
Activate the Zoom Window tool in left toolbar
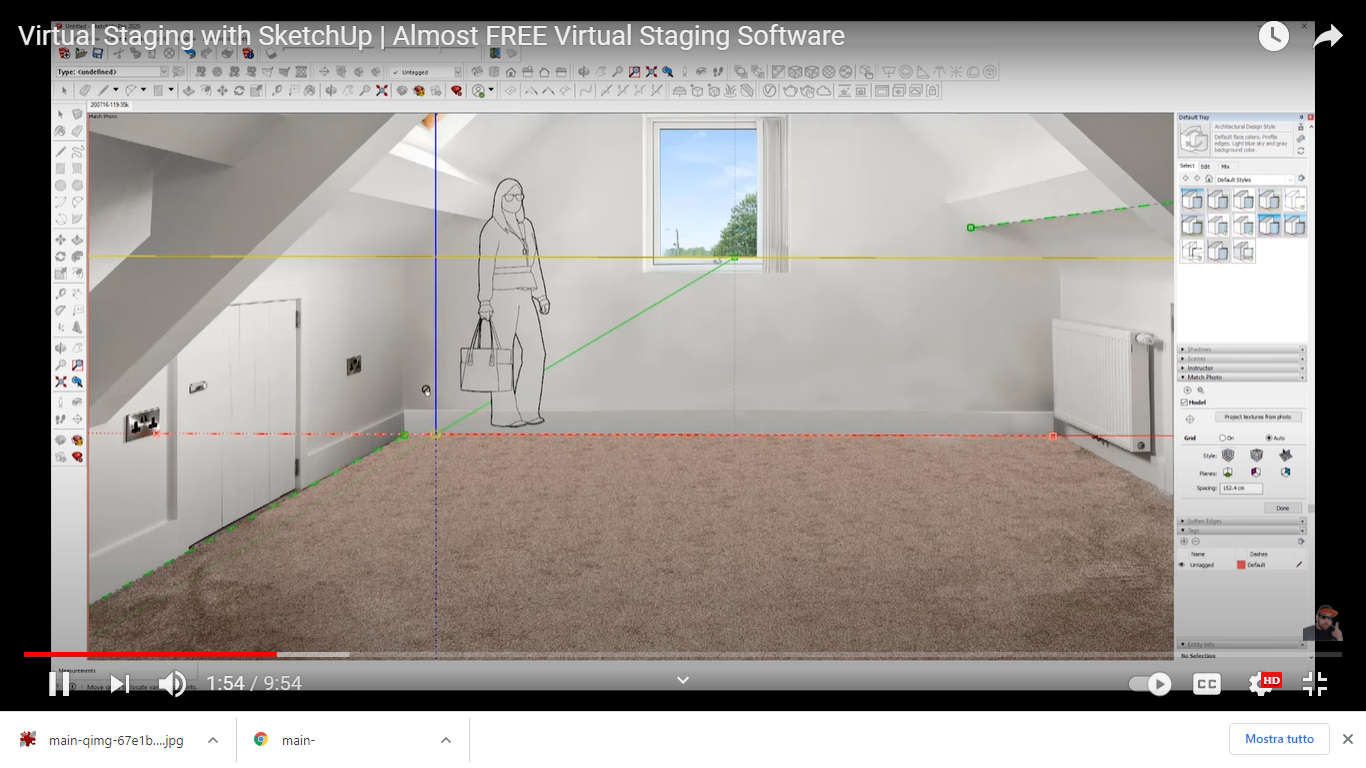pyautogui.click(x=77, y=365)
